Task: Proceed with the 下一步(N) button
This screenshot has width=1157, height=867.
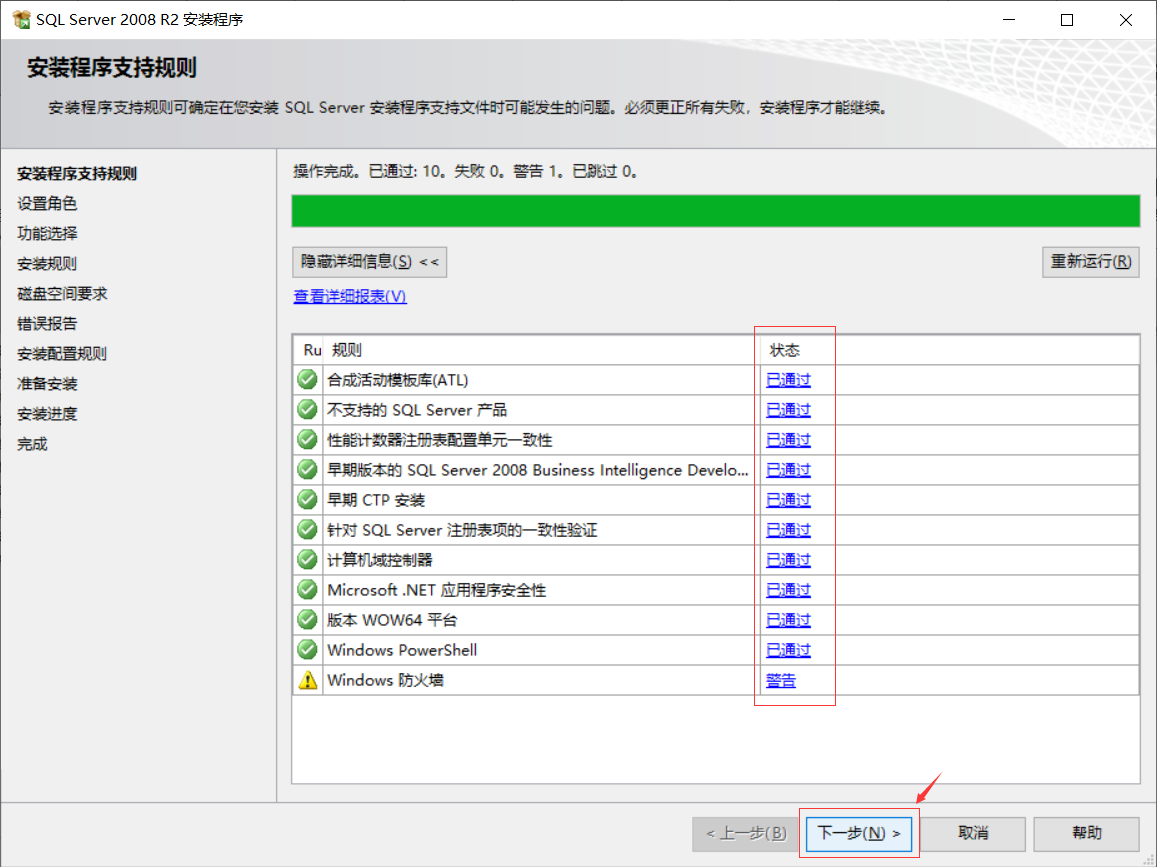Action: (859, 833)
